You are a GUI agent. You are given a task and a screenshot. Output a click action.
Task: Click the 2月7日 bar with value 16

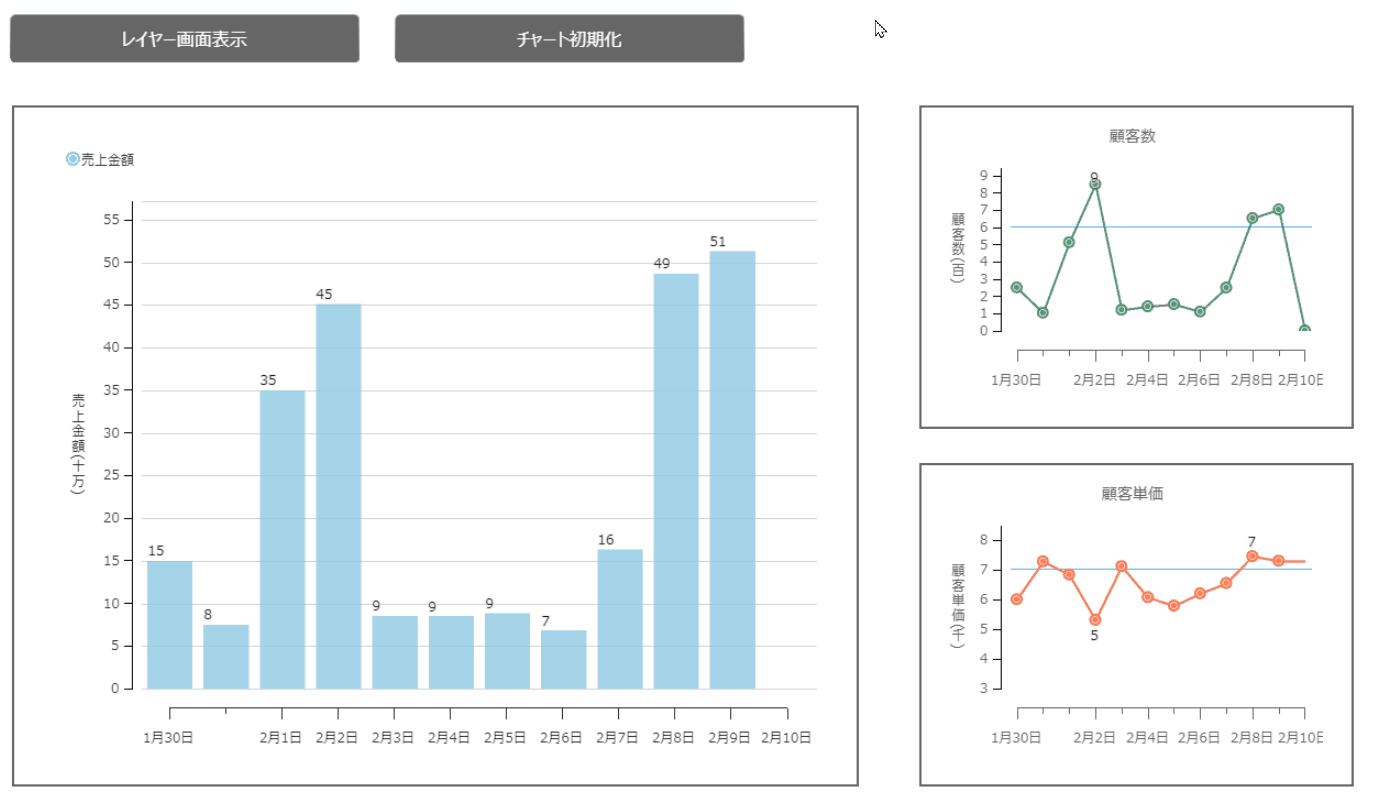(620, 619)
